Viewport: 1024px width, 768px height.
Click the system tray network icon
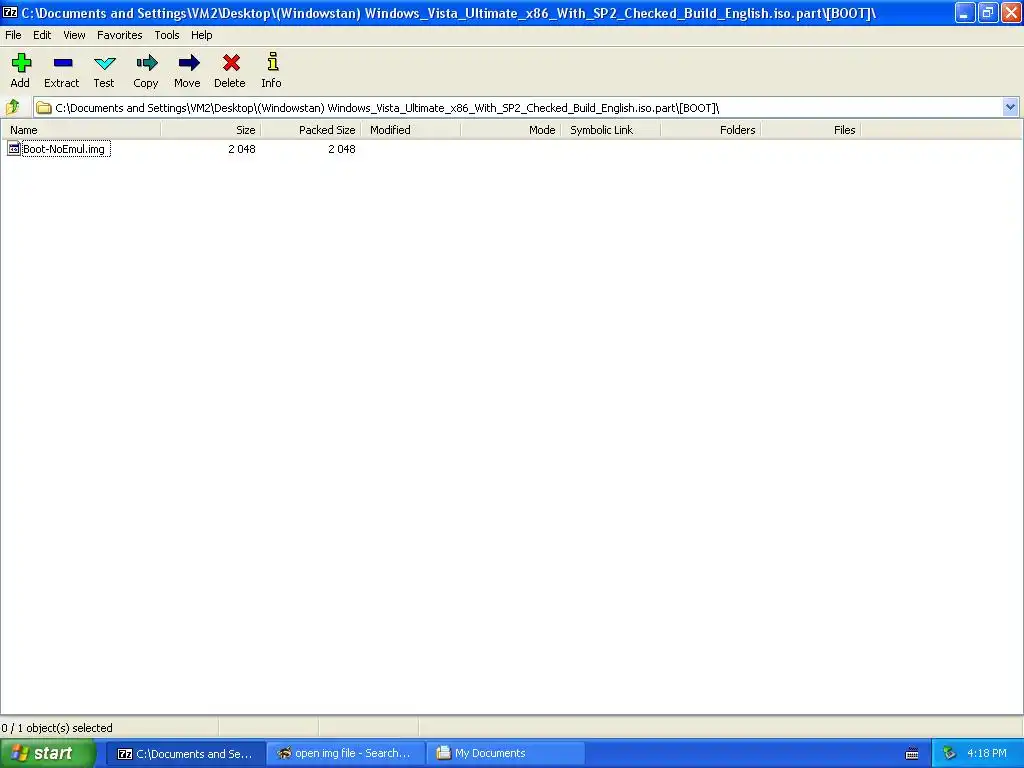[x=949, y=754]
